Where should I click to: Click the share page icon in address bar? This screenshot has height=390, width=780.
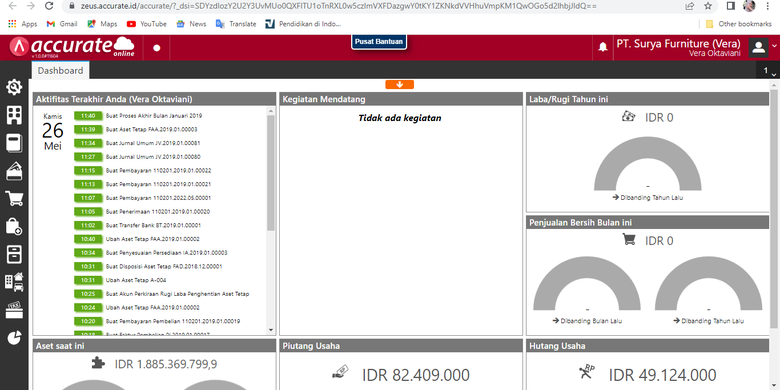[689, 6]
